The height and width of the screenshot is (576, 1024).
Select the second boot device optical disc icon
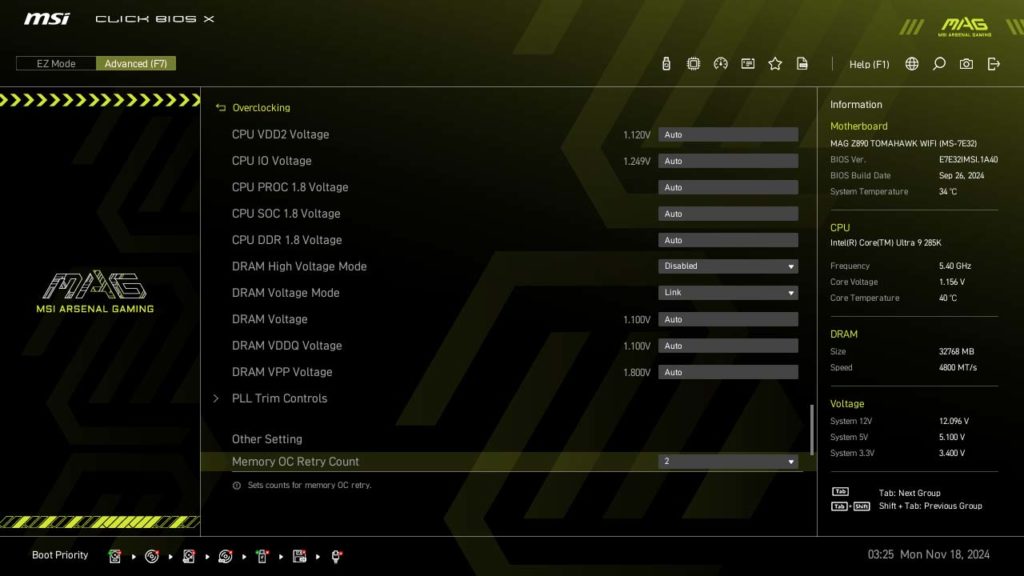[152, 556]
